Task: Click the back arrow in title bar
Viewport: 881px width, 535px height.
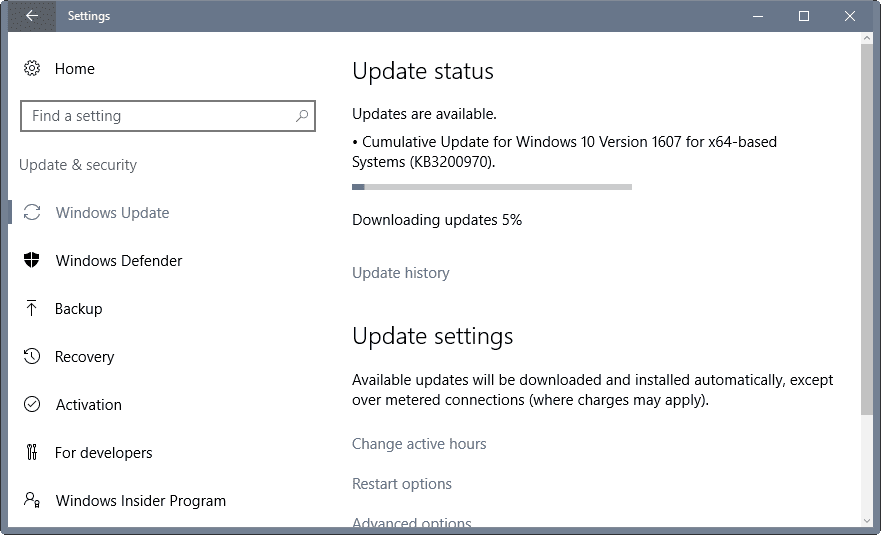Action: tap(32, 16)
